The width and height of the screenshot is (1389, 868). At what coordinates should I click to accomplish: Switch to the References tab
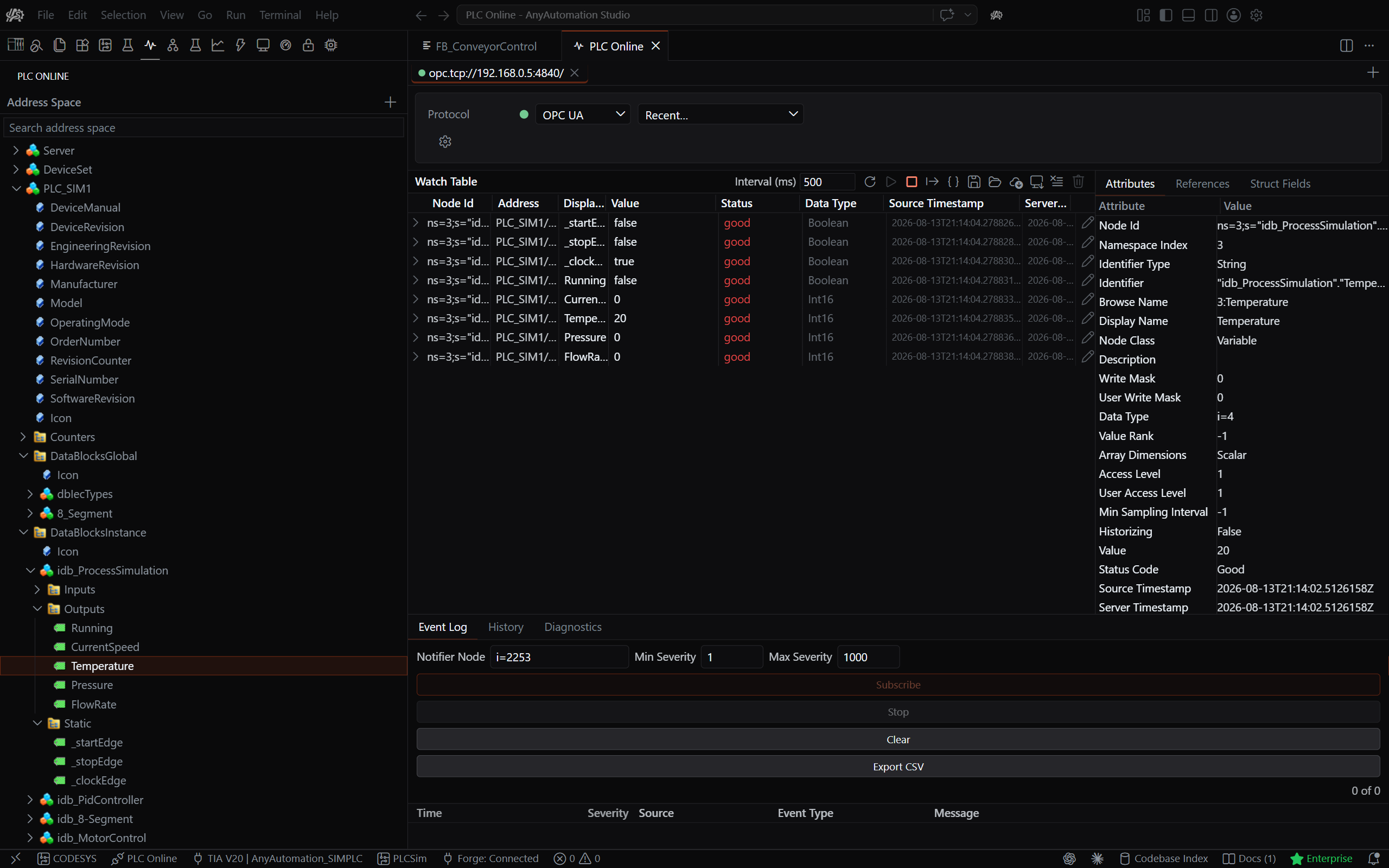coord(1202,184)
